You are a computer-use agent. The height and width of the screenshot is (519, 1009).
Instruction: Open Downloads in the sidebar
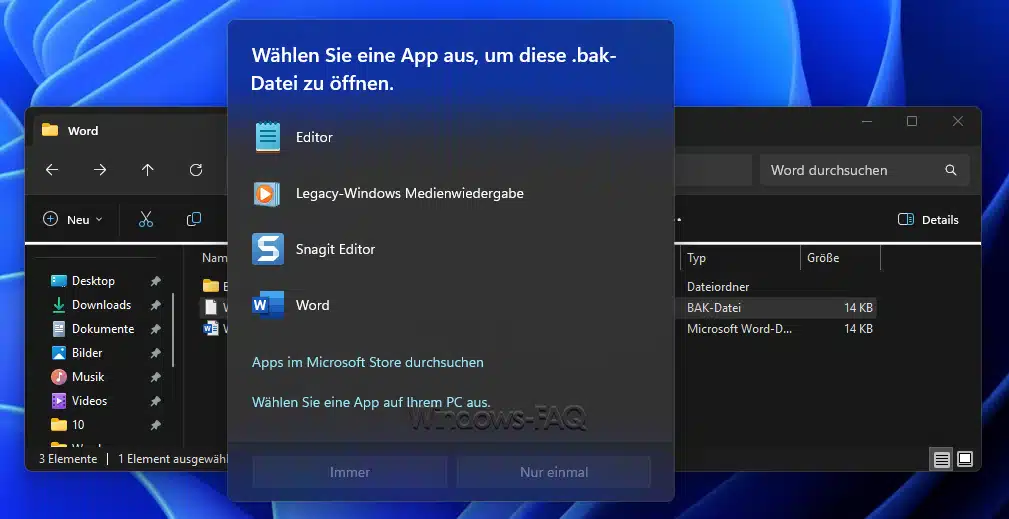101,305
